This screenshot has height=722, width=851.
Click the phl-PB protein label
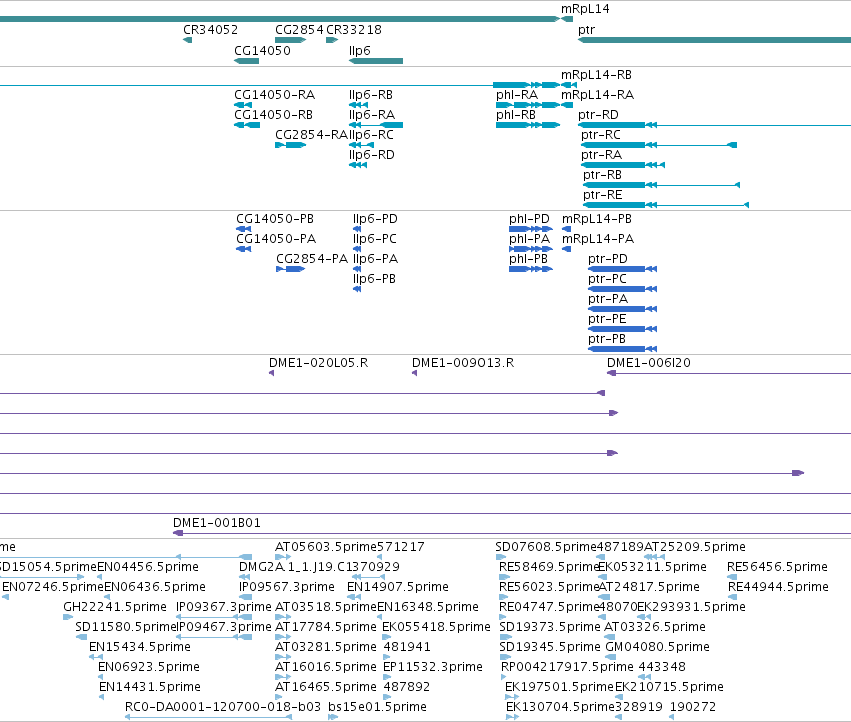click(x=529, y=259)
